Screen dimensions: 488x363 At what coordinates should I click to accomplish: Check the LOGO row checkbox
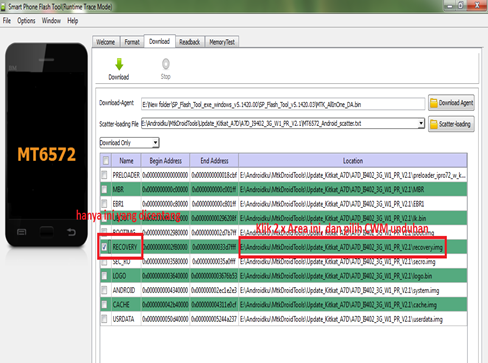click(x=104, y=276)
